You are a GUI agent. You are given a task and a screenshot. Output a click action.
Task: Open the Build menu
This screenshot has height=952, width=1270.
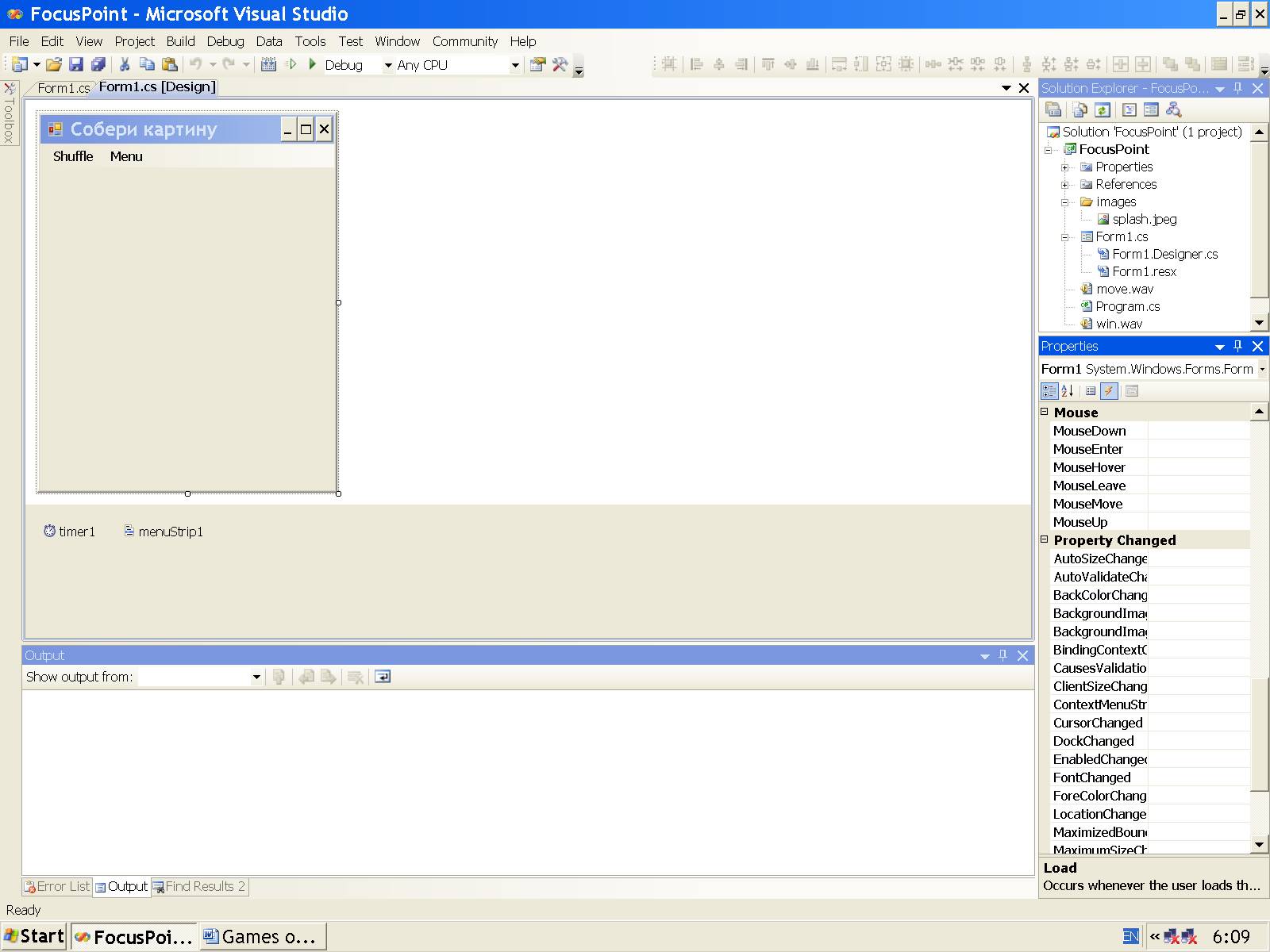[x=180, y=41]
